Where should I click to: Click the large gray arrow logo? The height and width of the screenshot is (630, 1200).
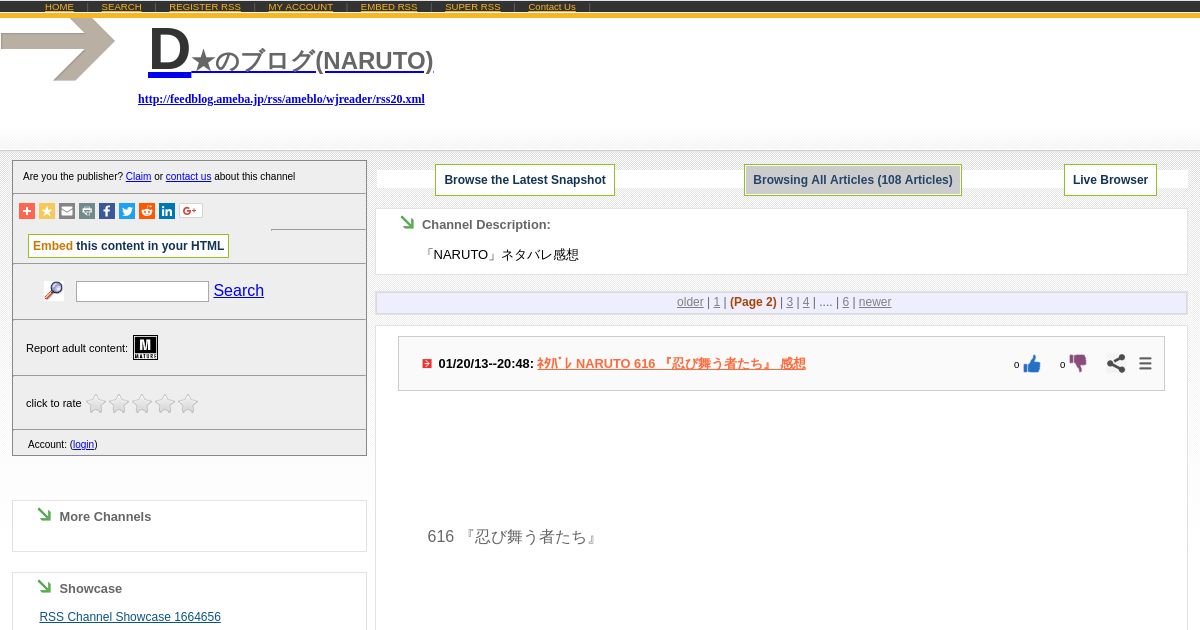pos(58,48)
